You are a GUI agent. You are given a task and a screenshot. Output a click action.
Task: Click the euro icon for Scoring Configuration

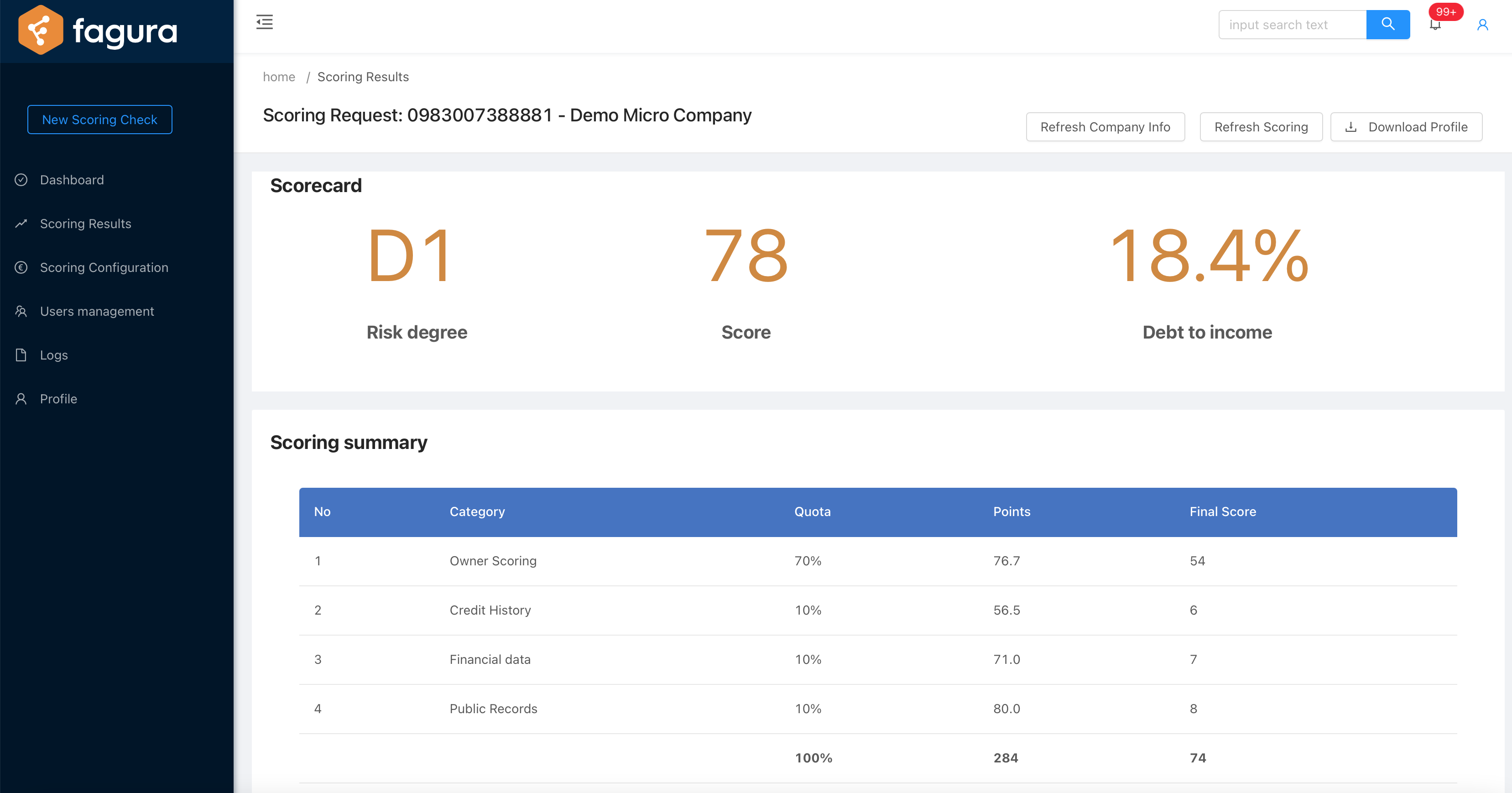click(x=21, y=268)
